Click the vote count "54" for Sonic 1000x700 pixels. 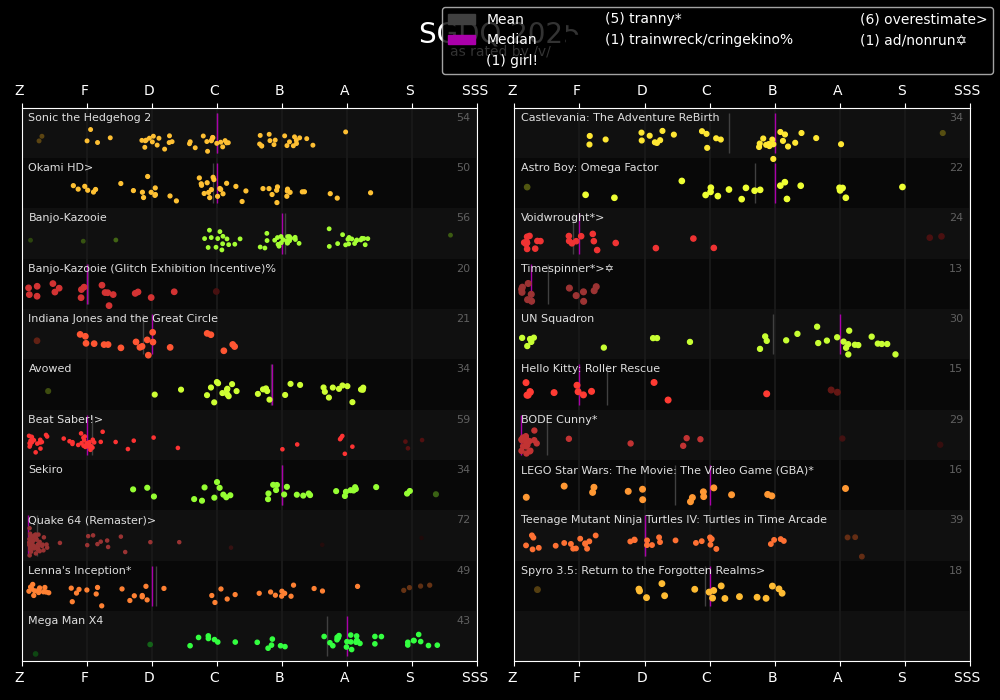(x=463, y=117)
